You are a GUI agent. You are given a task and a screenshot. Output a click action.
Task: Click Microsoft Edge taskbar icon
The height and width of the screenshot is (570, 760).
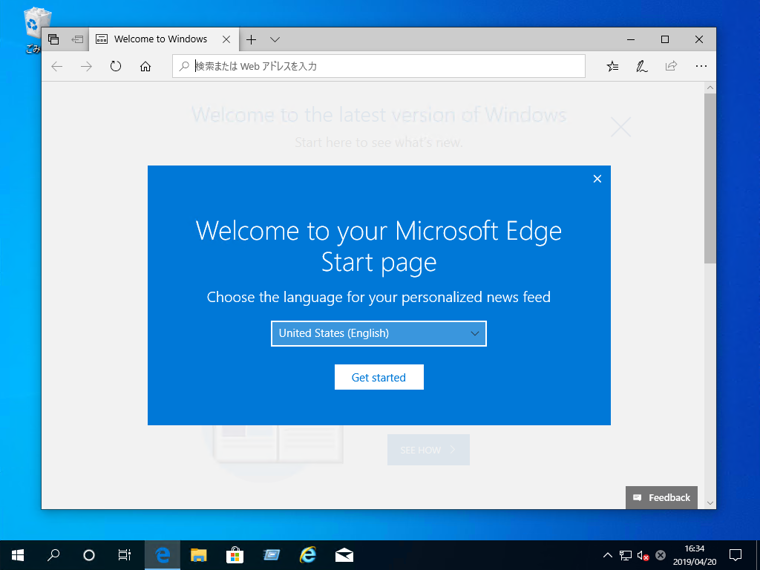point(162,555)
